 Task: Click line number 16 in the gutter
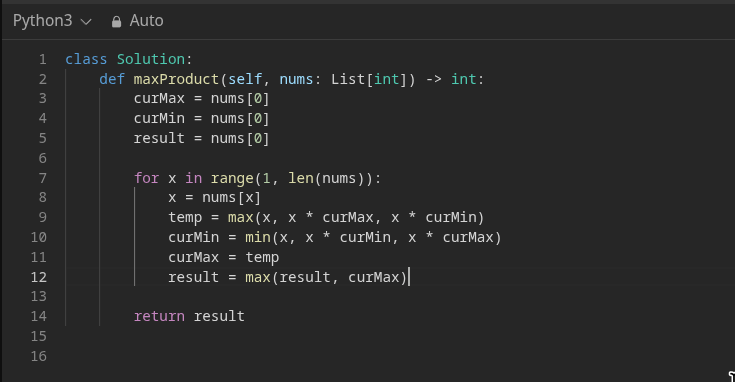(39, 356)
